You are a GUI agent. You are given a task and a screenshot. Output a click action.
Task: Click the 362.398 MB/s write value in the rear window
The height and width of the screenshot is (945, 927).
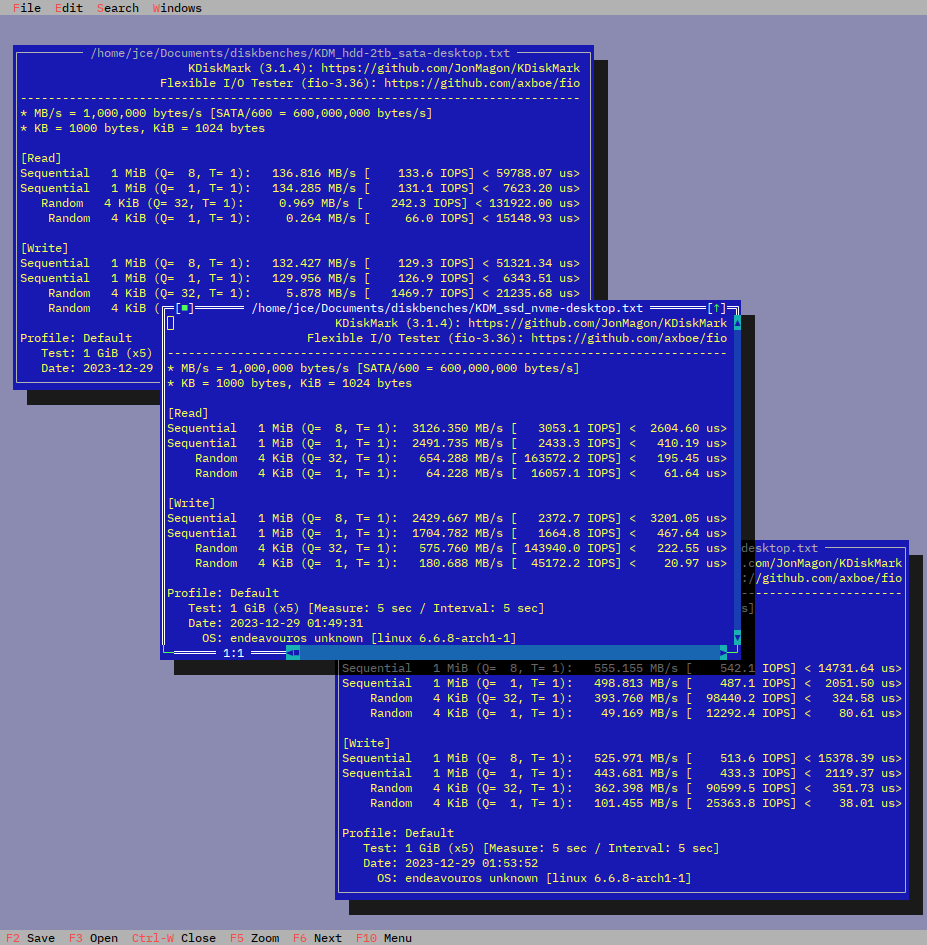pyautogui.click(x=636, y=788)
